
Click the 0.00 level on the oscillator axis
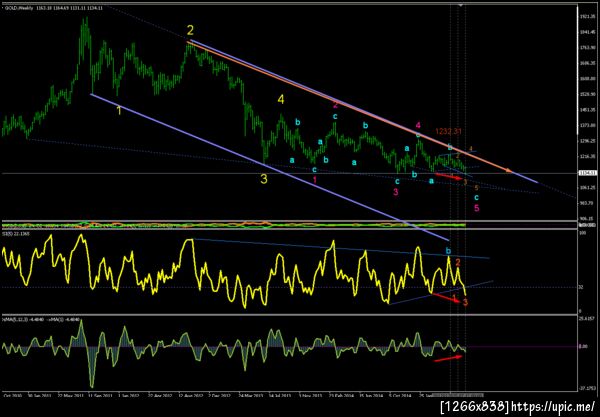pyautogui.click(x=583, y=347)
